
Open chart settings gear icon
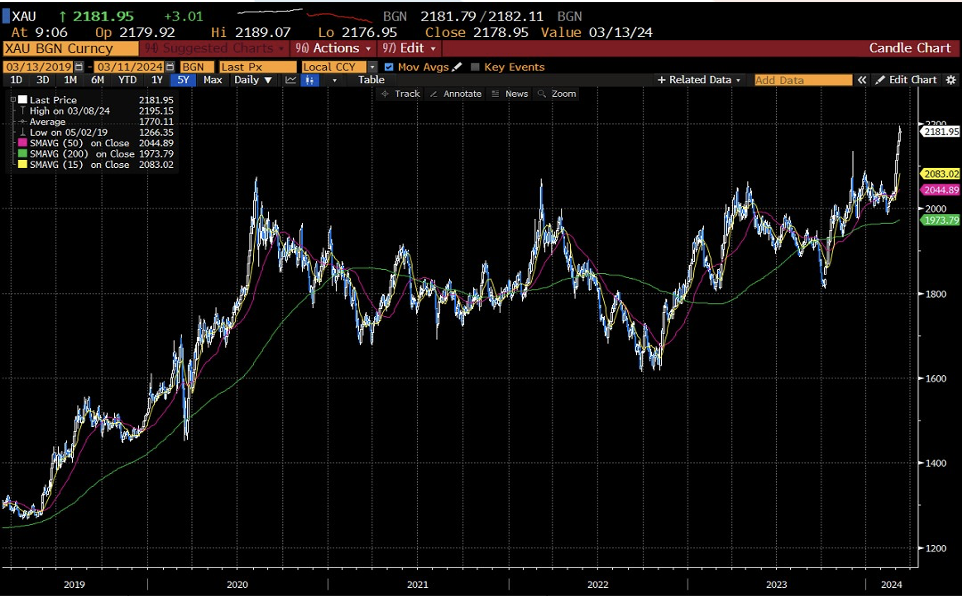(951, 80)
